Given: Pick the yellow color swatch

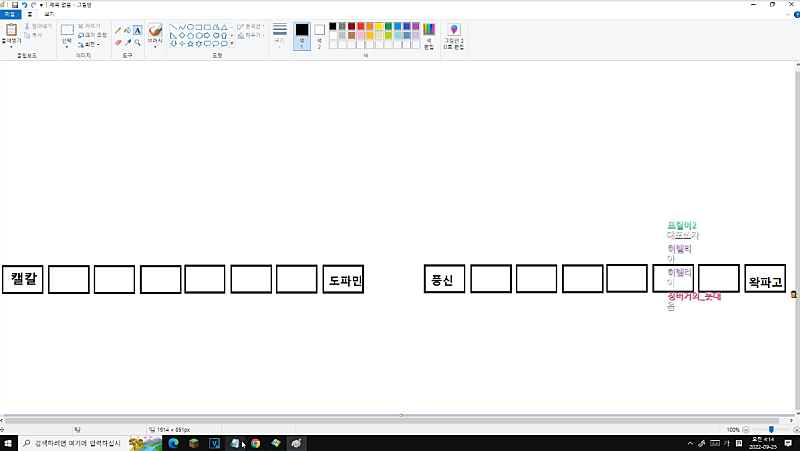Looking at the screenshot, I should coord(379,26).
